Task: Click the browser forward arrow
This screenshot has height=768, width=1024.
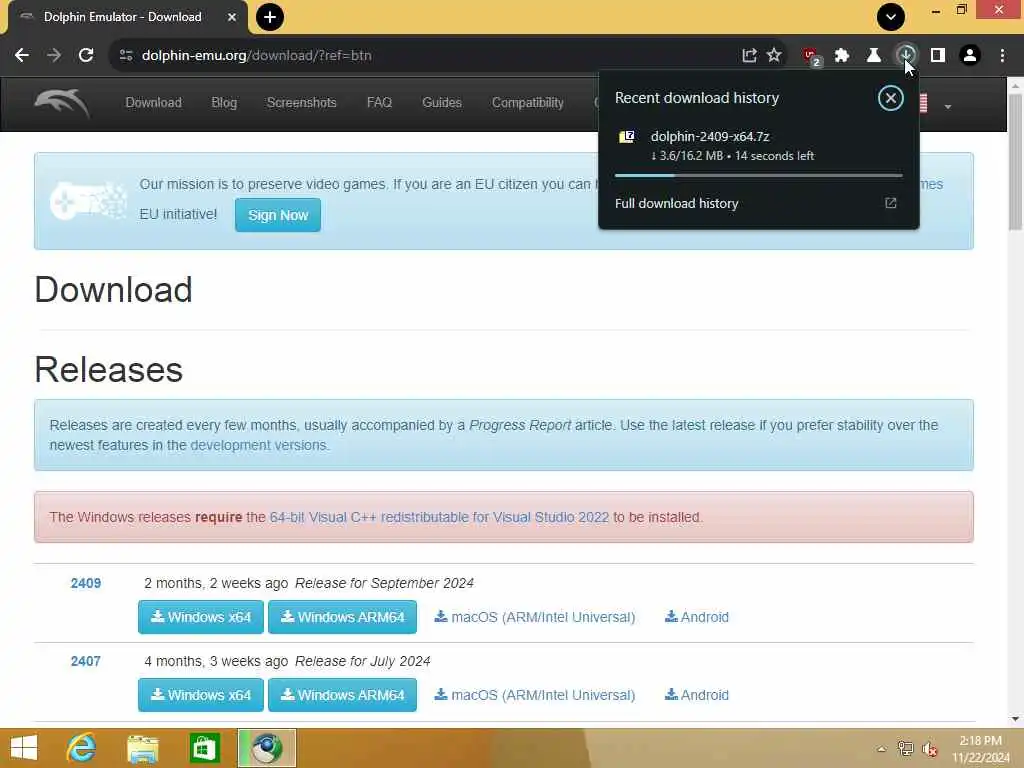Action: pyautogui.click(x=54, y=56)
